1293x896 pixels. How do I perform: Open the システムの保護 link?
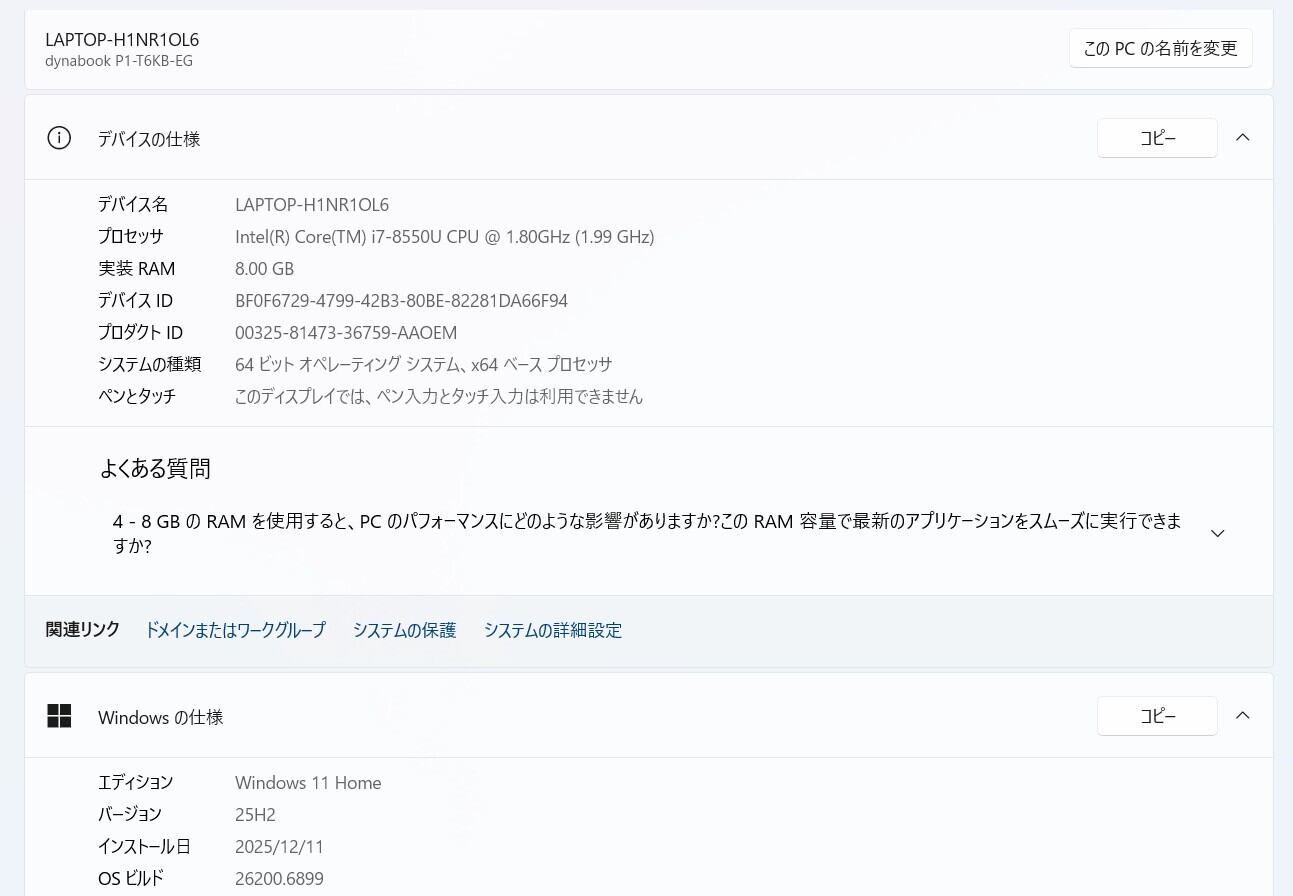404,630
